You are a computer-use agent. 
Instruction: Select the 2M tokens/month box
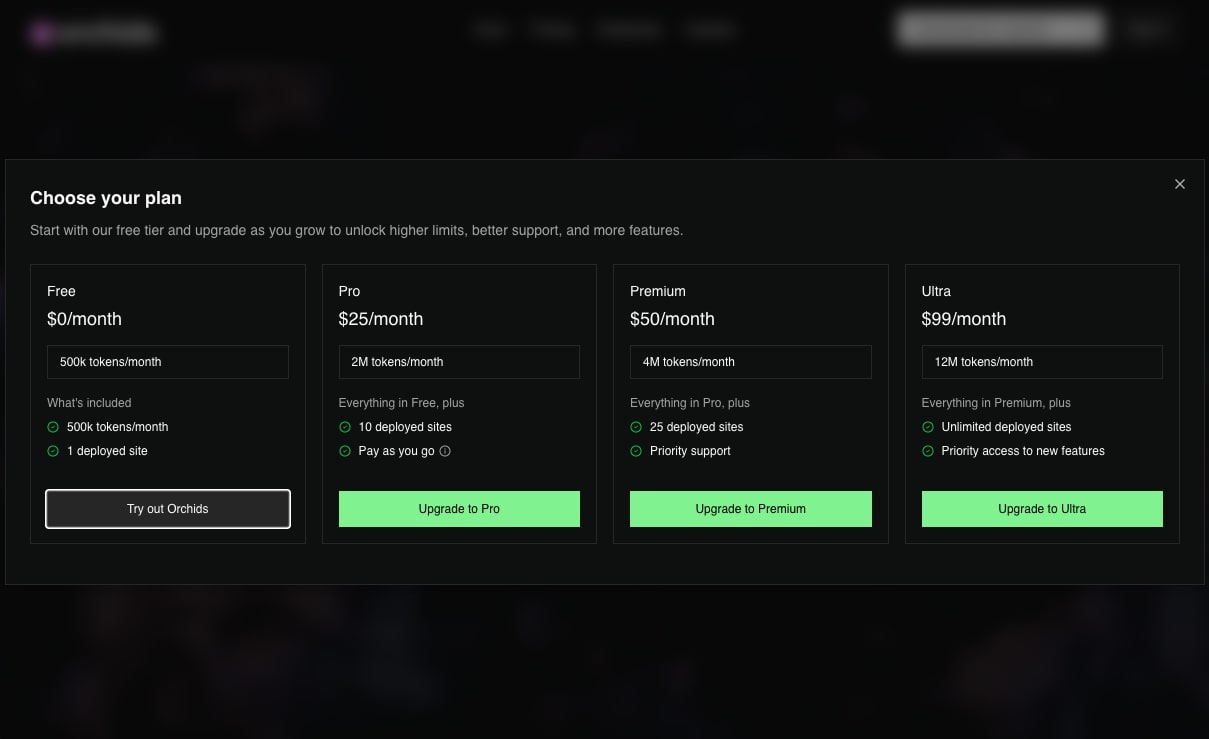[459, 362]
